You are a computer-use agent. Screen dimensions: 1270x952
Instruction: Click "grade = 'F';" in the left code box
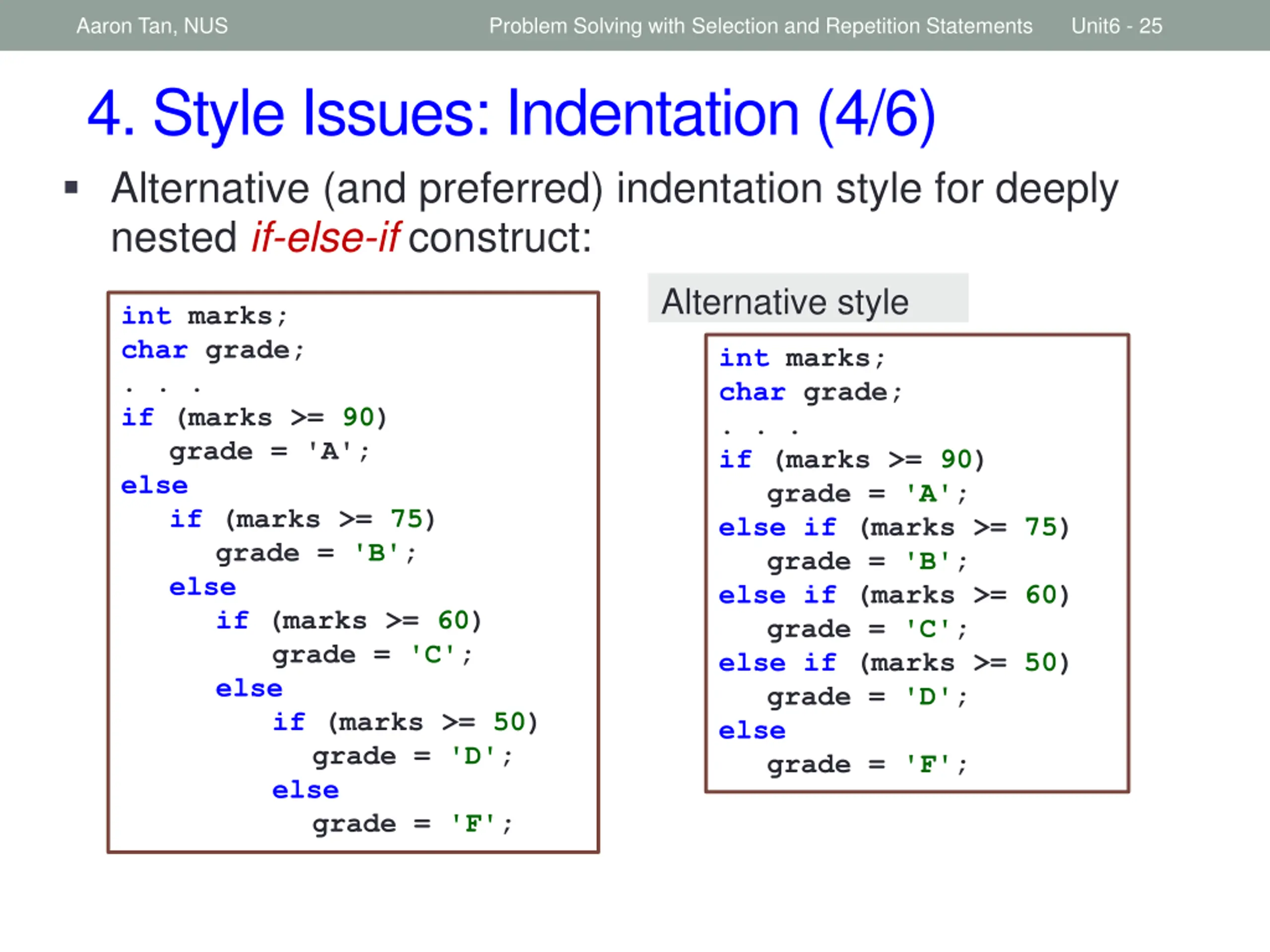click(412, 824)
